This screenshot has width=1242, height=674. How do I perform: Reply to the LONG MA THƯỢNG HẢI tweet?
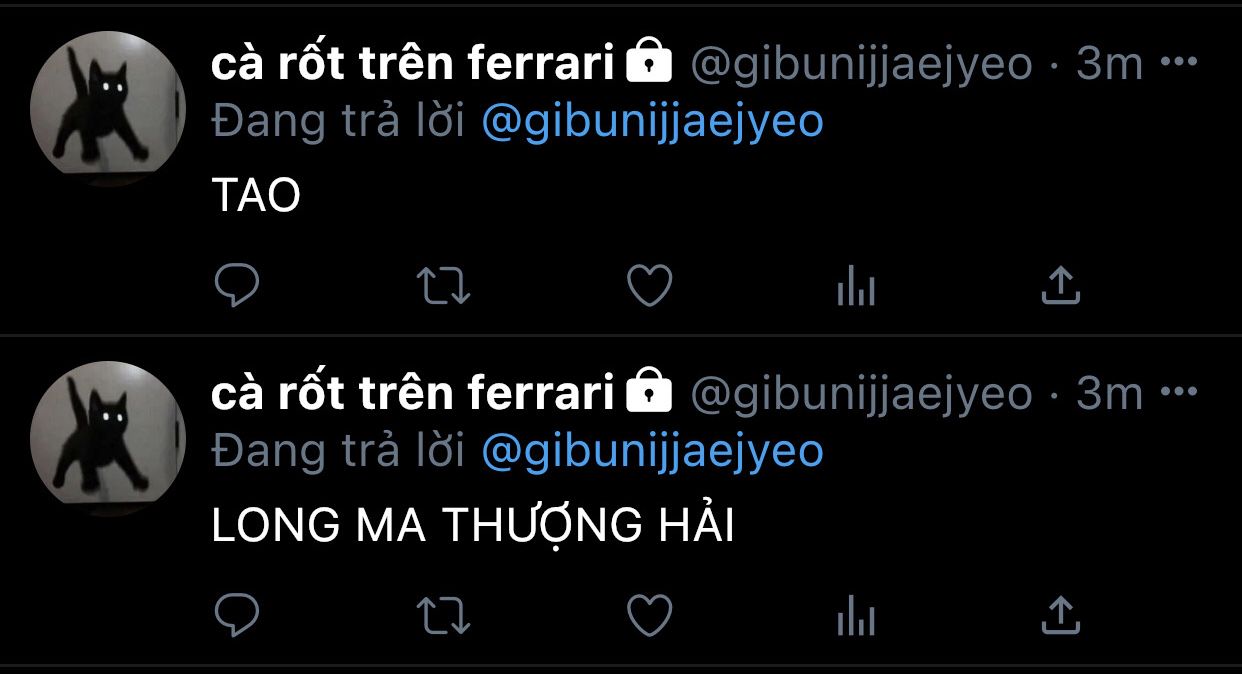pos(237,616)
